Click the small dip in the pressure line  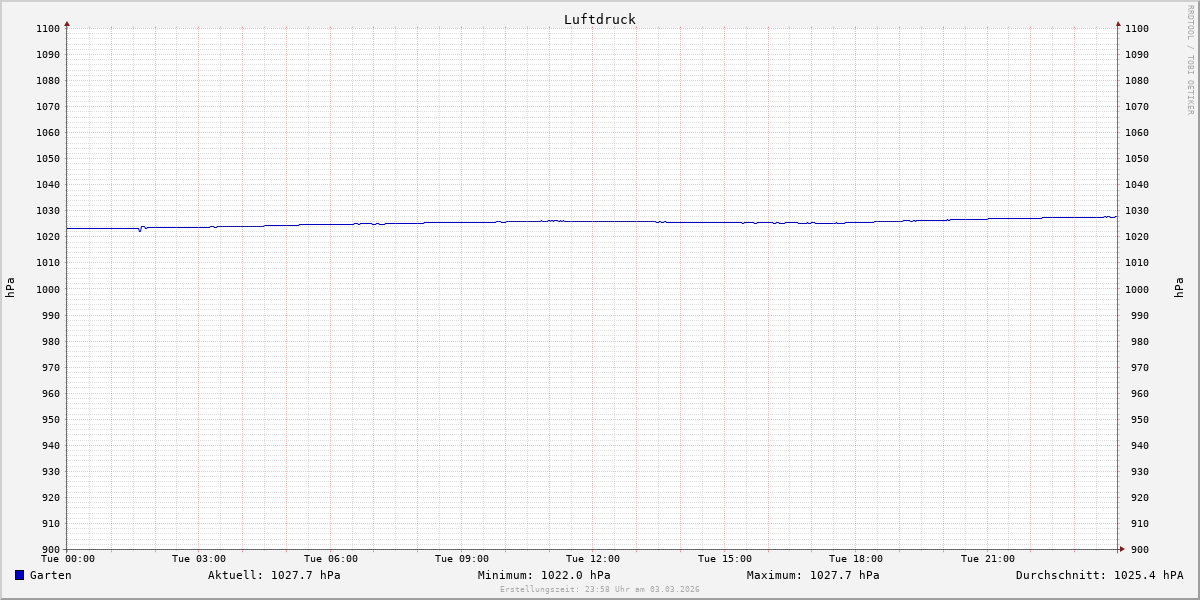tap(140, 230)
